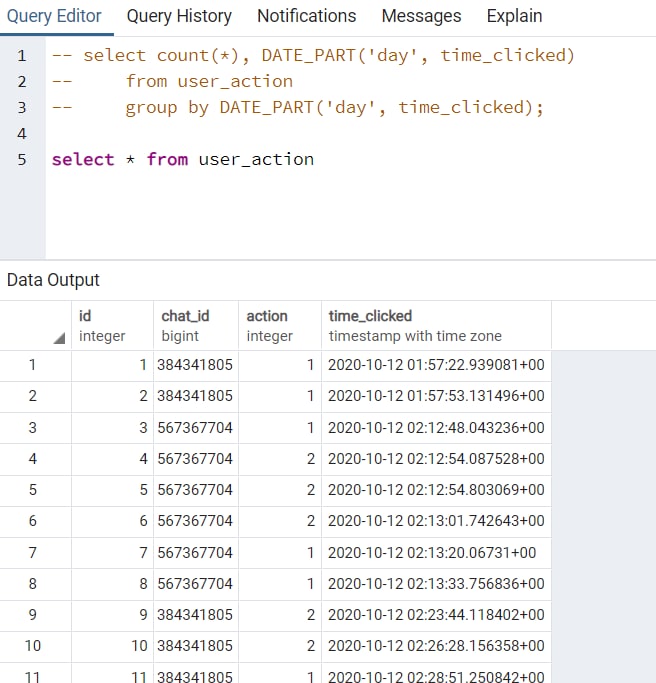Select row header 4 in the data grid

pyautogui.click(x=36, y=459)
